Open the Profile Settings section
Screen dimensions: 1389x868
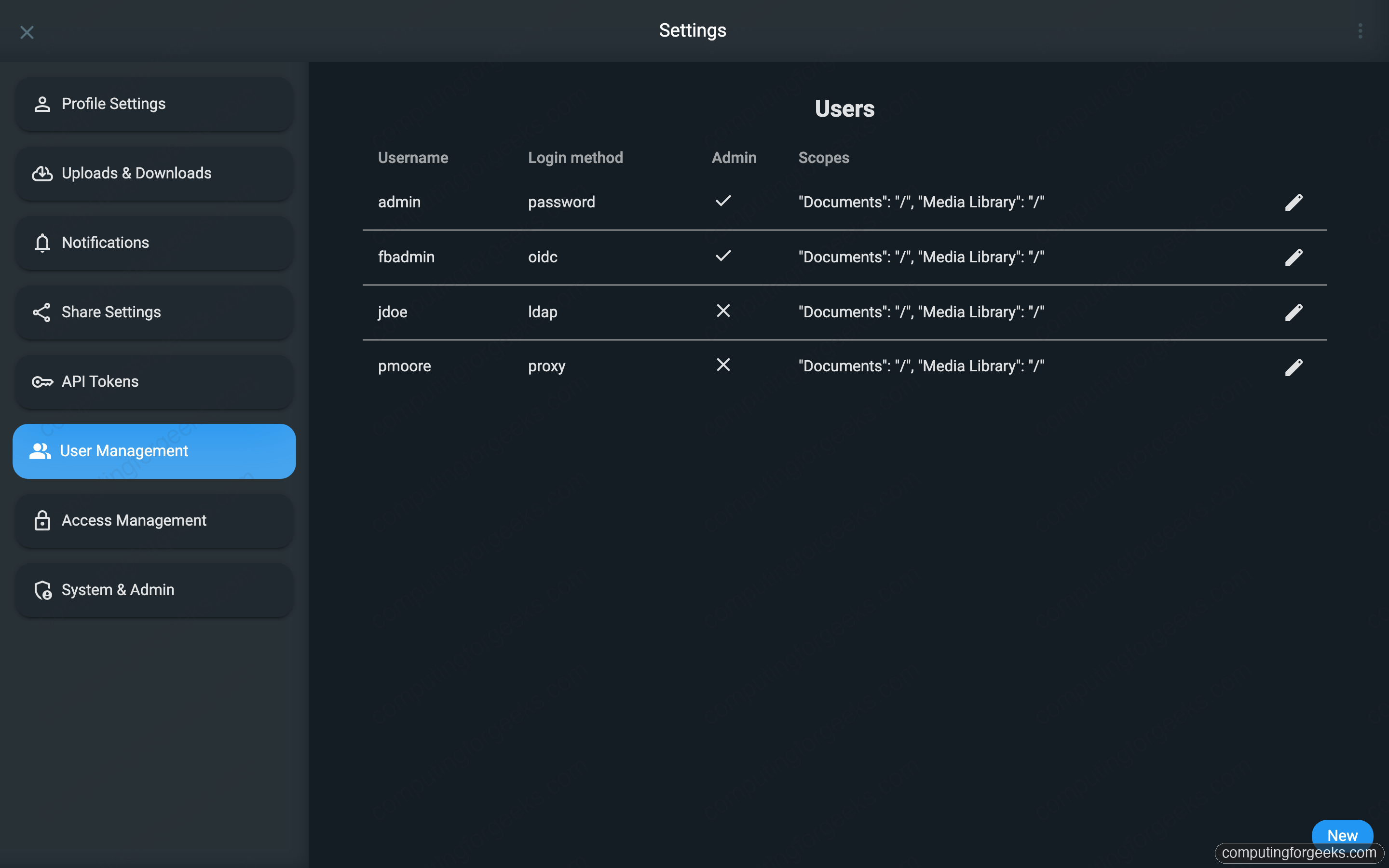click(x=154, y=104)
